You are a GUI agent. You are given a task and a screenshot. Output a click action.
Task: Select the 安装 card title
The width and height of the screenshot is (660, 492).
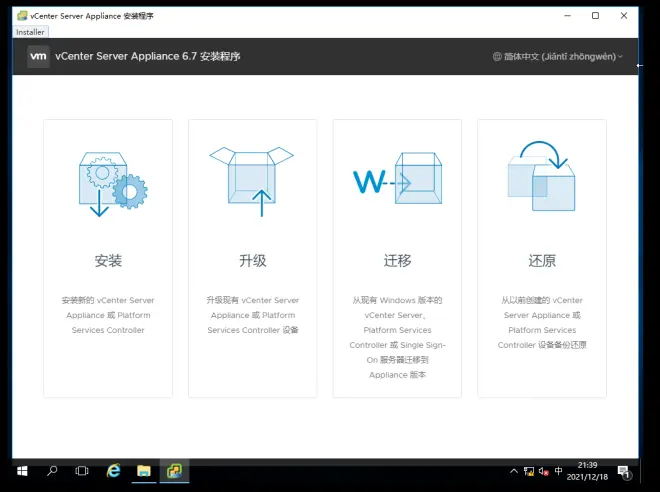coord(108,261)
